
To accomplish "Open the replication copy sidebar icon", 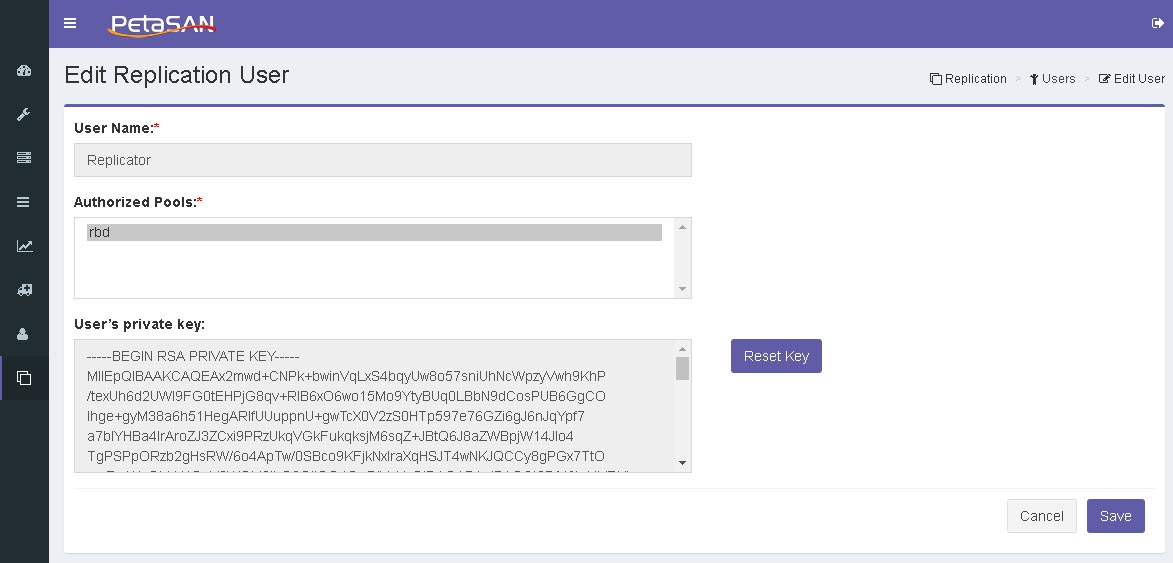I will pos(24,378).
